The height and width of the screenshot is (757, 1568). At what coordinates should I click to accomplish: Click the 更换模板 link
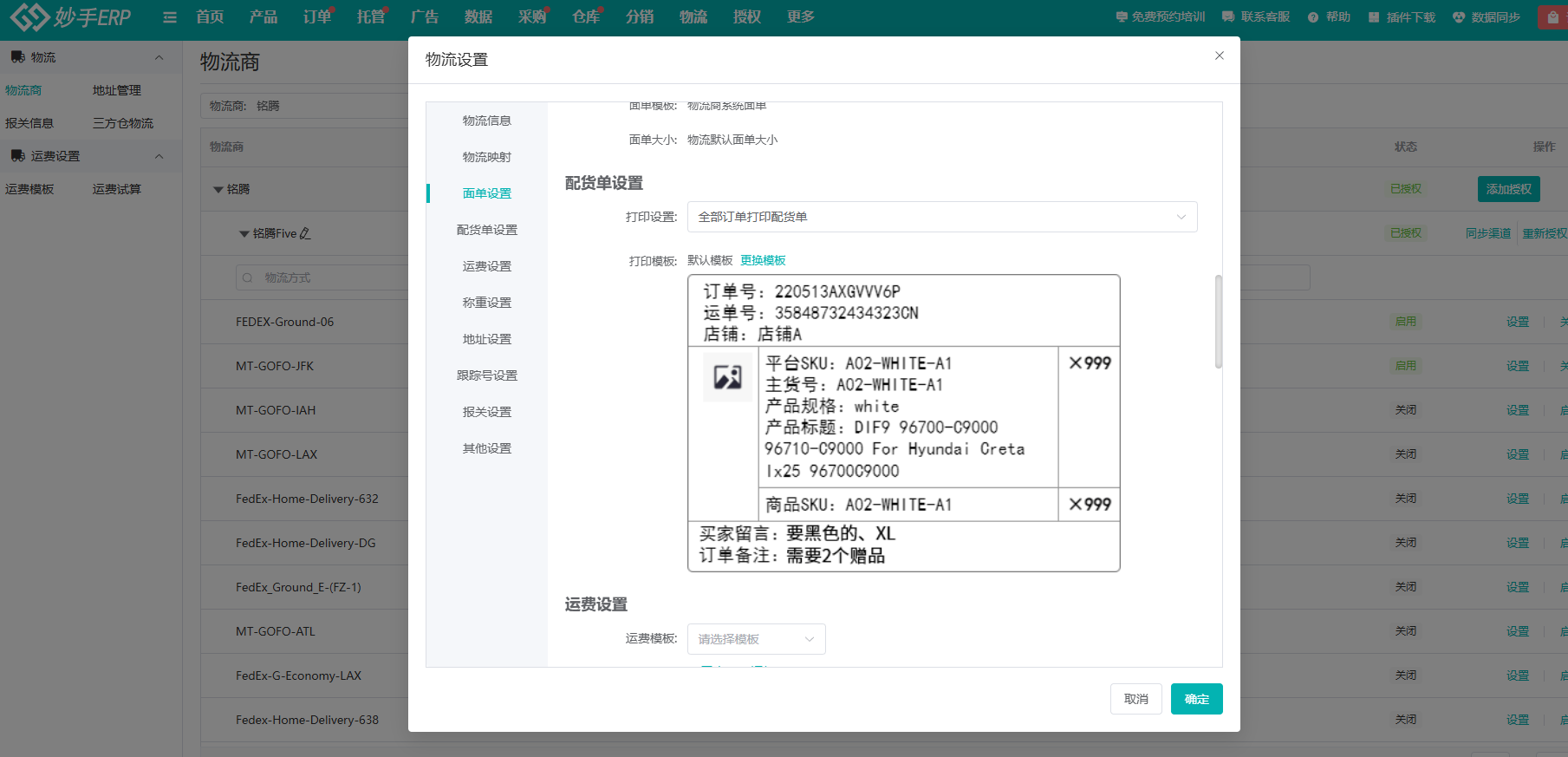coord(763,260)
